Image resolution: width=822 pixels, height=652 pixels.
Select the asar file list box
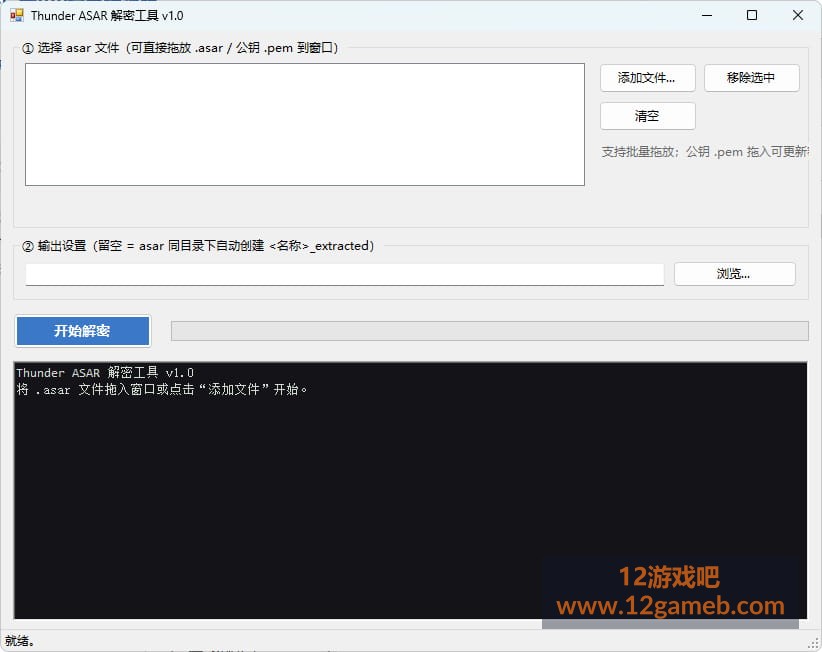(305, 125)
